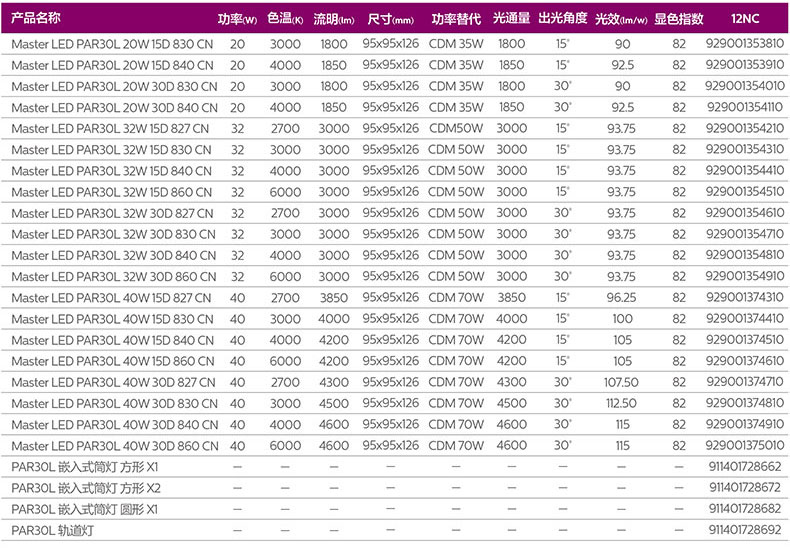The image size is (790, 548).
Task: Click product Master LED PAR30L 40W 30D 860 CN
Action: pyautogui.click(x=113, y=445)
